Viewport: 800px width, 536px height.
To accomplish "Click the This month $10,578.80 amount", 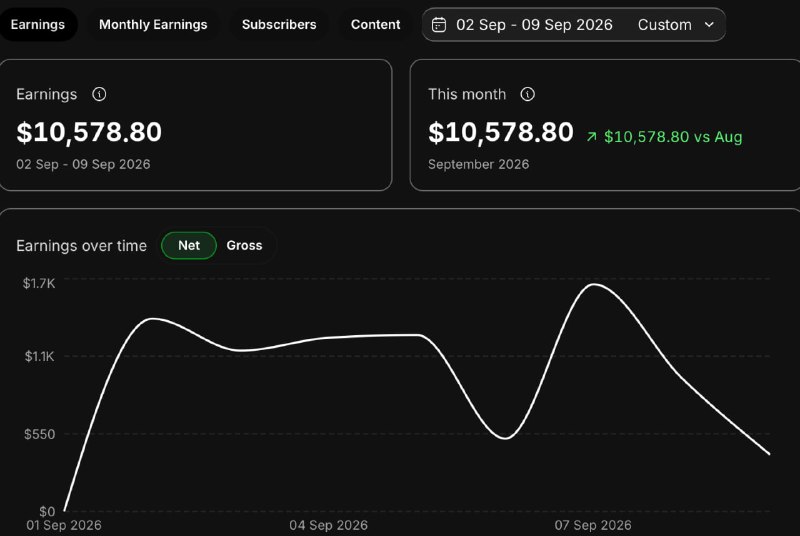I will pos(501,132).
